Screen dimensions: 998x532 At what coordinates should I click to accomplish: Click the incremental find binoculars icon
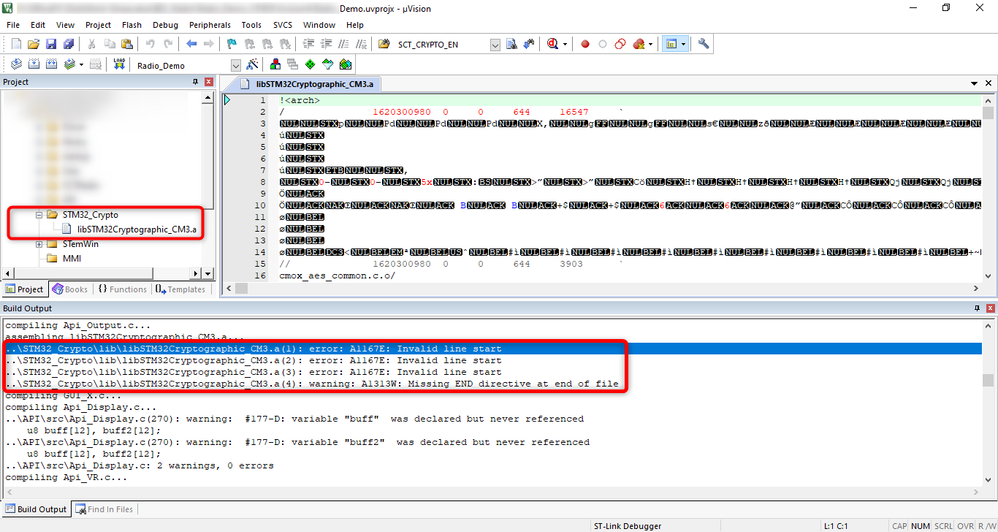(528, 45)
